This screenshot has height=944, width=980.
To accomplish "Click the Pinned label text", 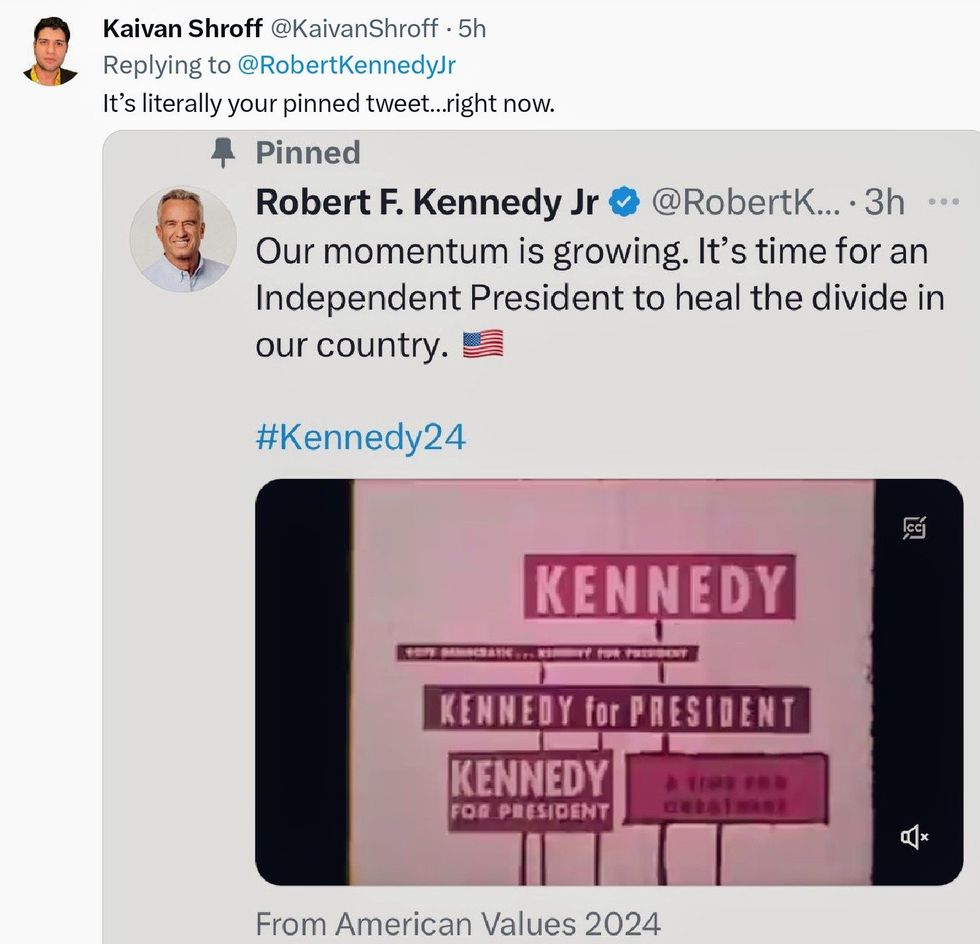I will click(x=307, y=153).
